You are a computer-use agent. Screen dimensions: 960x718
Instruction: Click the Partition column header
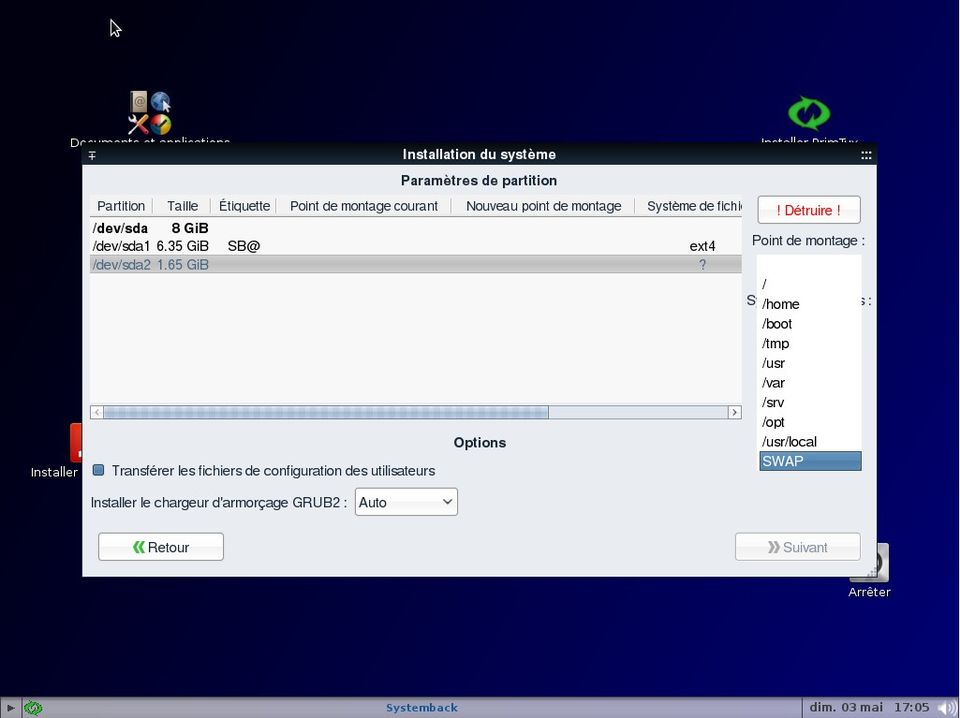point(120,206)
